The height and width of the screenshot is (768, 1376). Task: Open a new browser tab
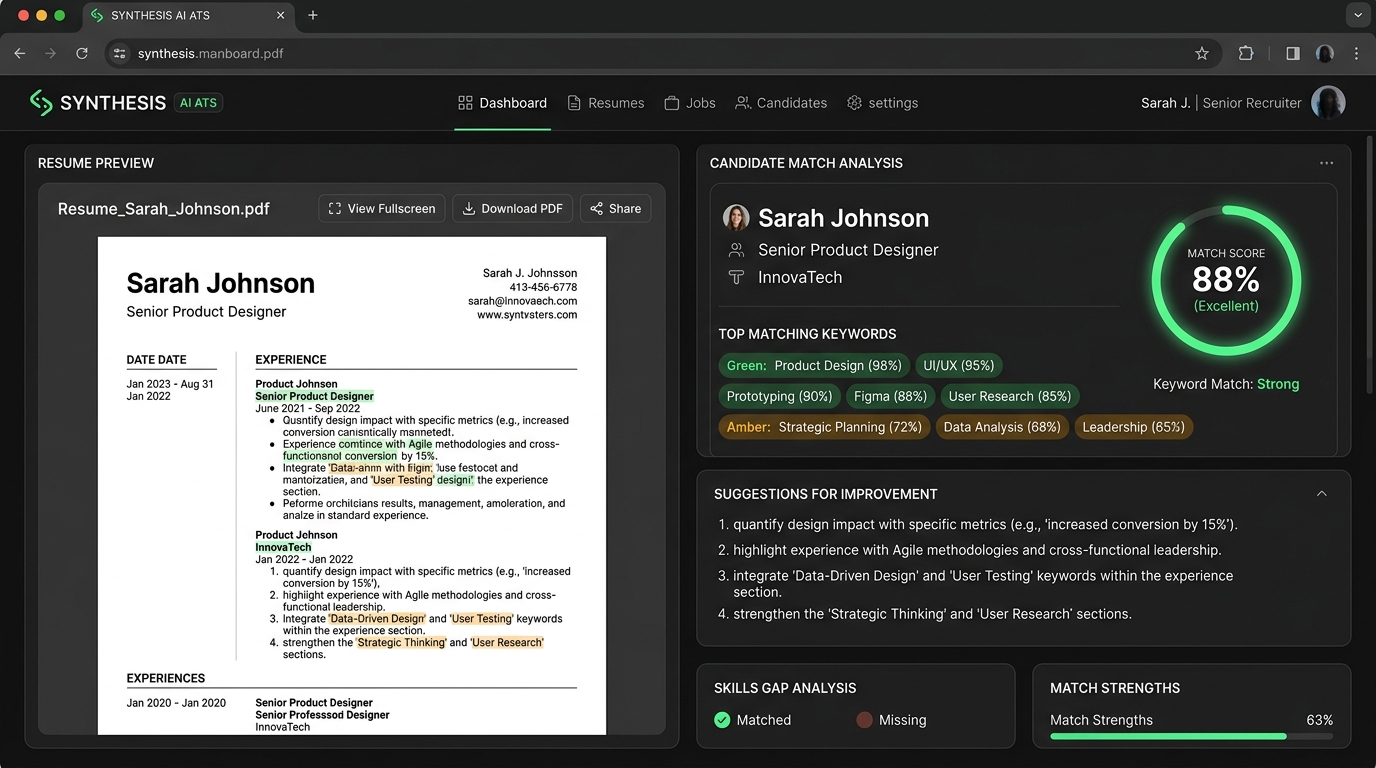click(x=313, y=15)
